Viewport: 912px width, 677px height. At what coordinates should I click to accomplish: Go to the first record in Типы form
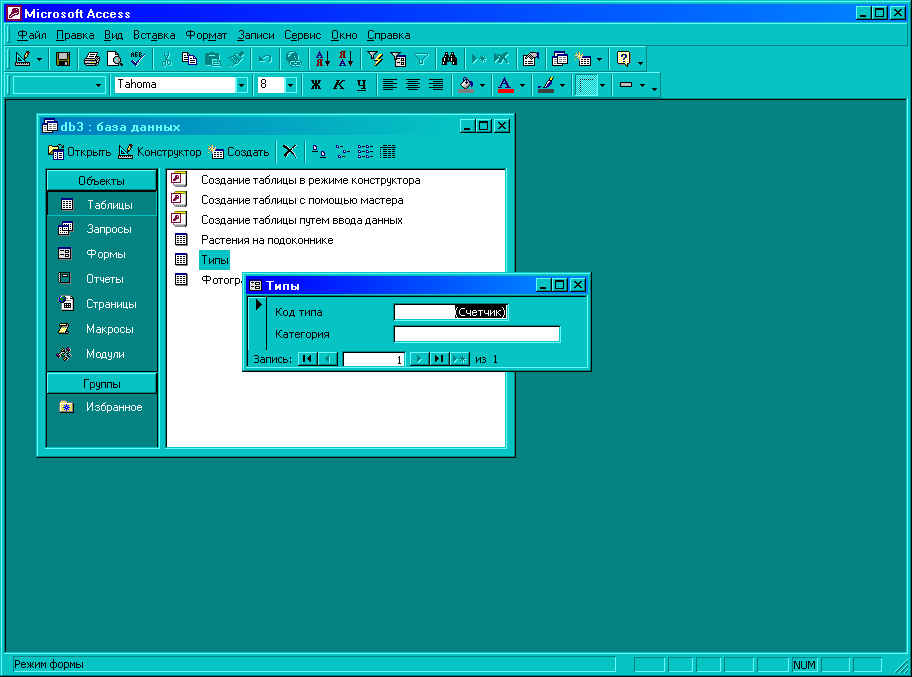coord(307,359)
